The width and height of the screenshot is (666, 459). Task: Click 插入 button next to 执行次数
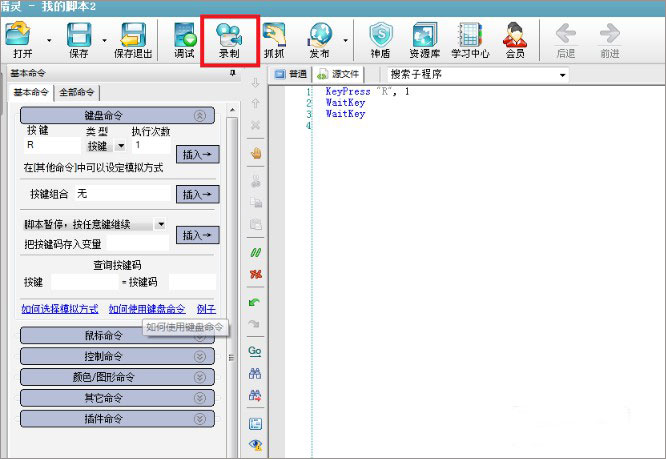coord(196,154)
